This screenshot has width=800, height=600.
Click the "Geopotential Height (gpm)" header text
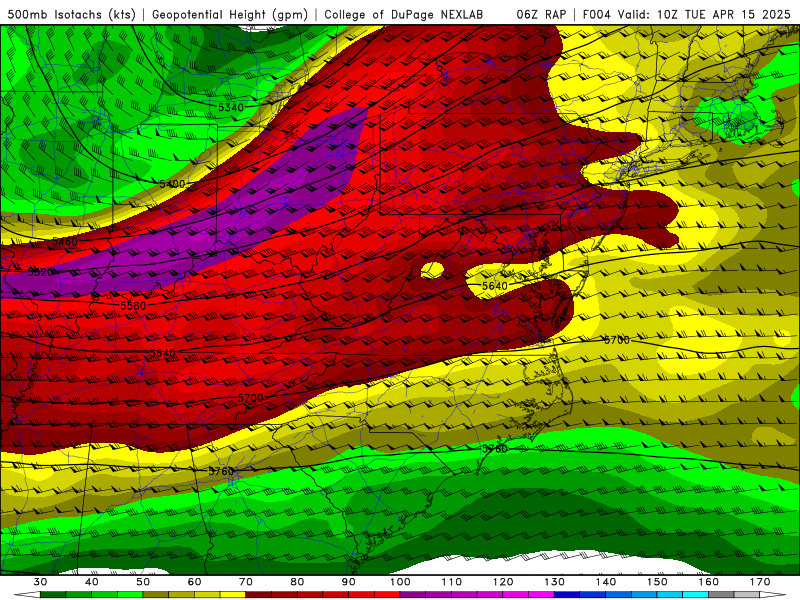(230, 15)
